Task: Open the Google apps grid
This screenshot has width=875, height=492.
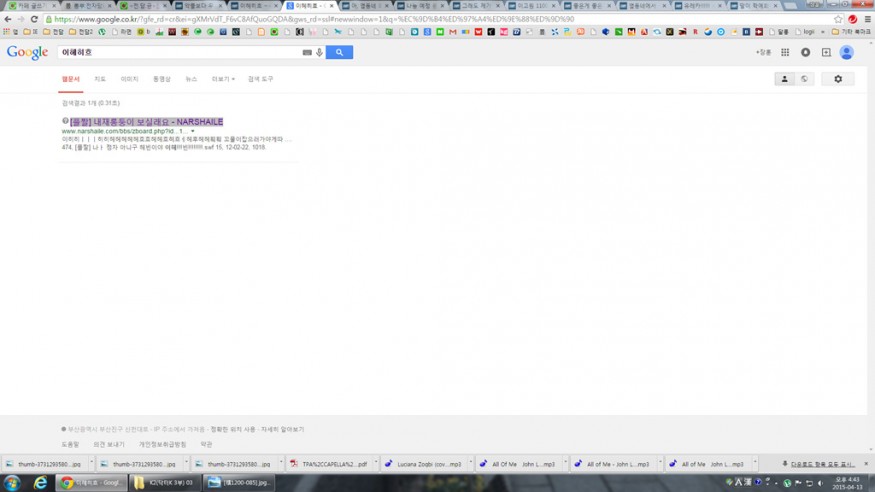Action: [x=785, y=53]
